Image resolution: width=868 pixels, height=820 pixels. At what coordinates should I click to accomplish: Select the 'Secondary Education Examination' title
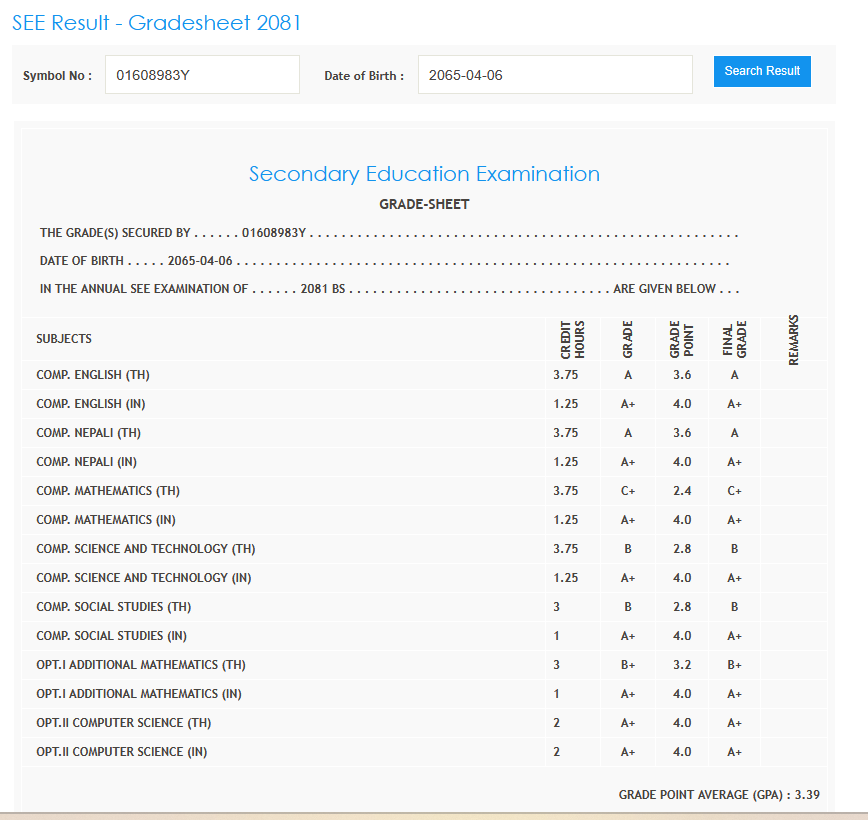(x=424, y=174)
